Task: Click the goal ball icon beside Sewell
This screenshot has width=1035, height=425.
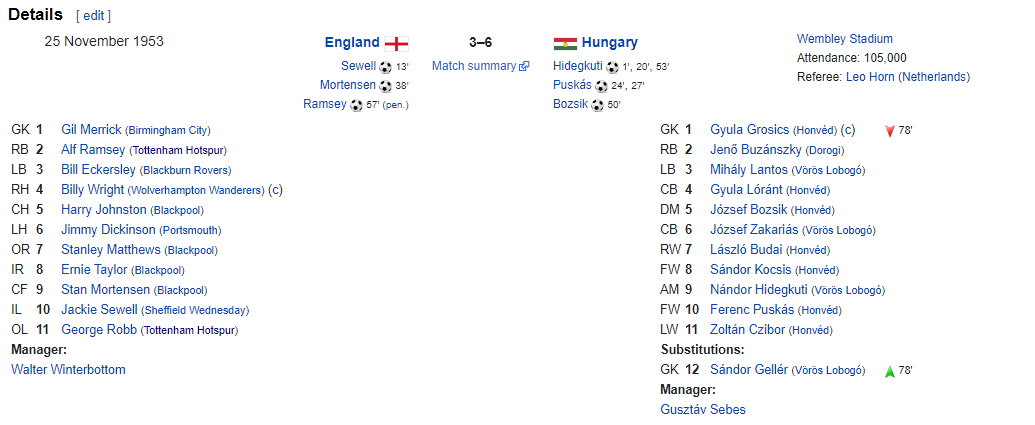Action: pyautogui.click(x=386, y=66)
